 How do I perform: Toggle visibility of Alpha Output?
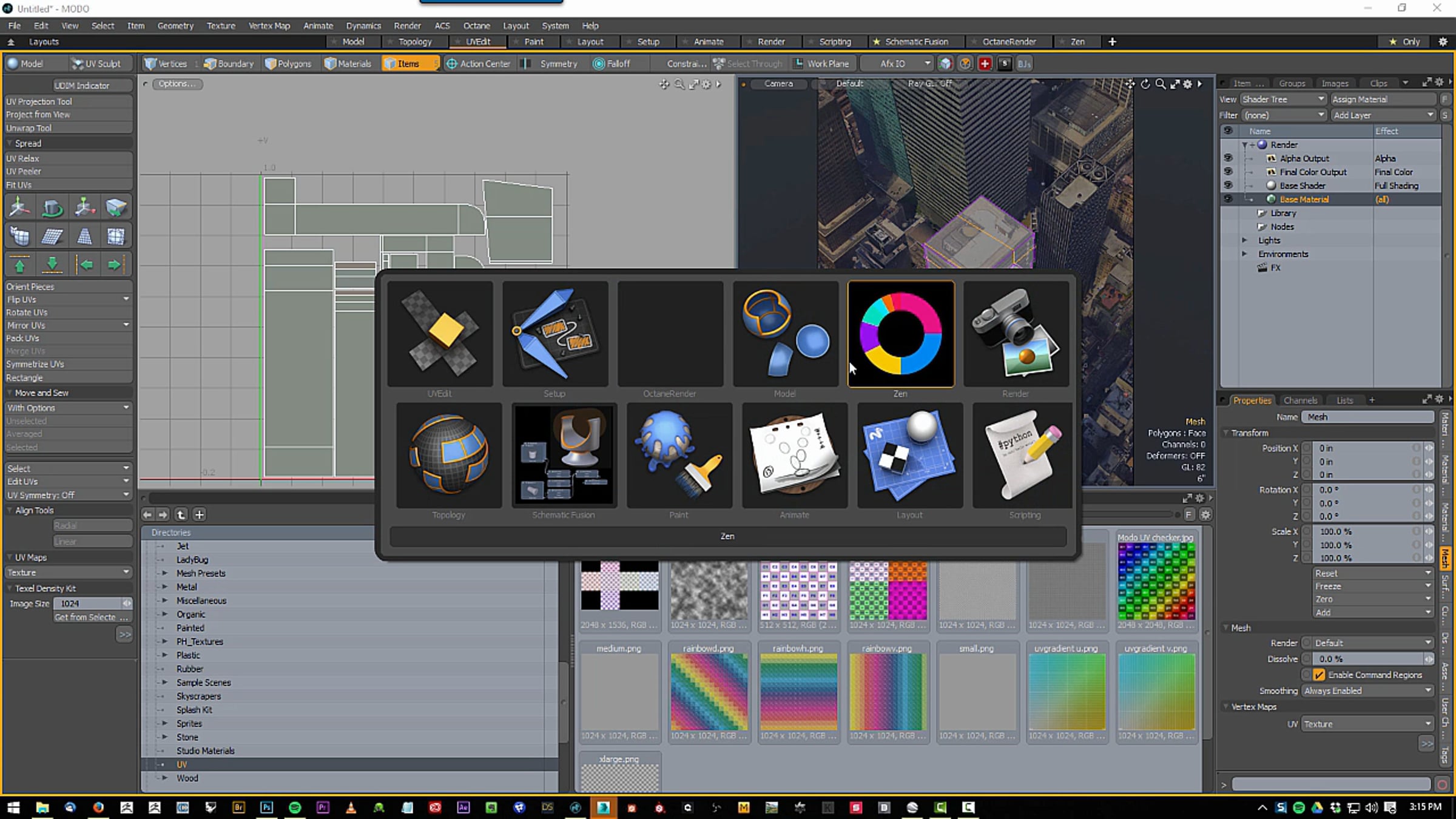point(1228,158)
